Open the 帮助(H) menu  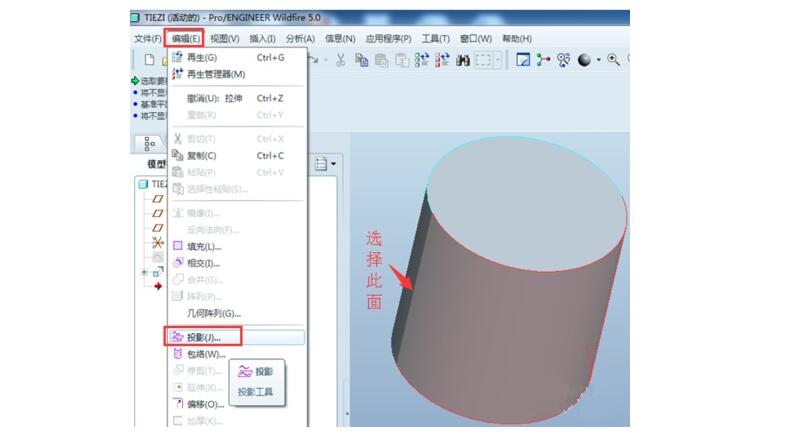(x=517, y=39)
